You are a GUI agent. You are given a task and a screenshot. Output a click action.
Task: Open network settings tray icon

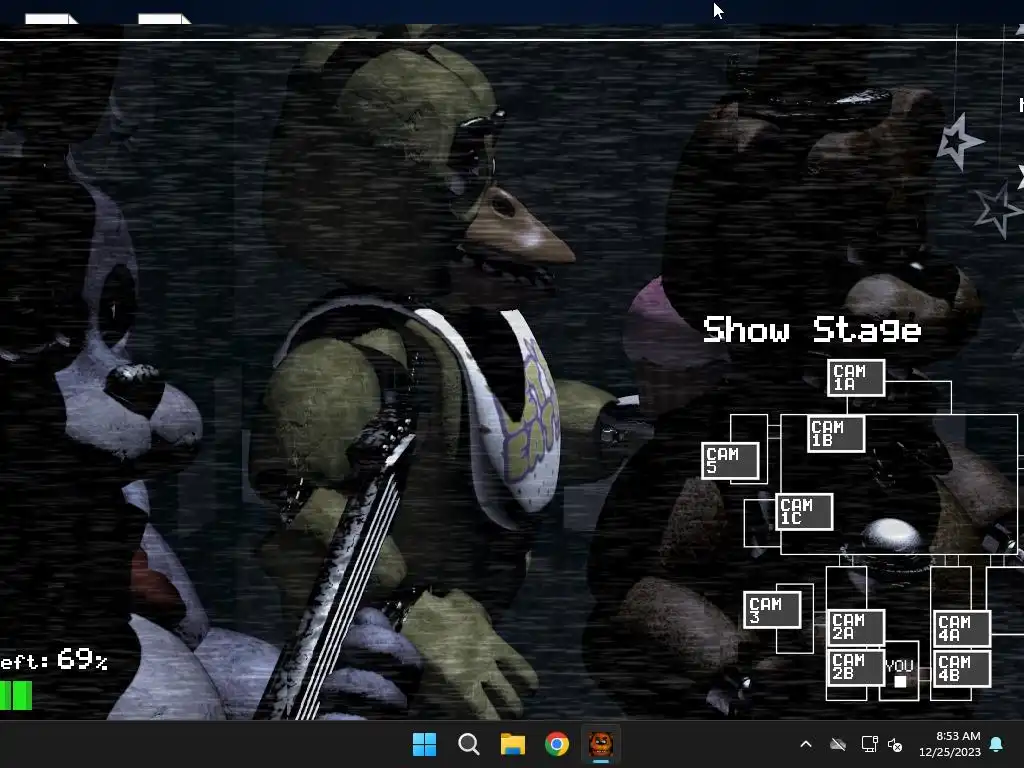point(869,744)
